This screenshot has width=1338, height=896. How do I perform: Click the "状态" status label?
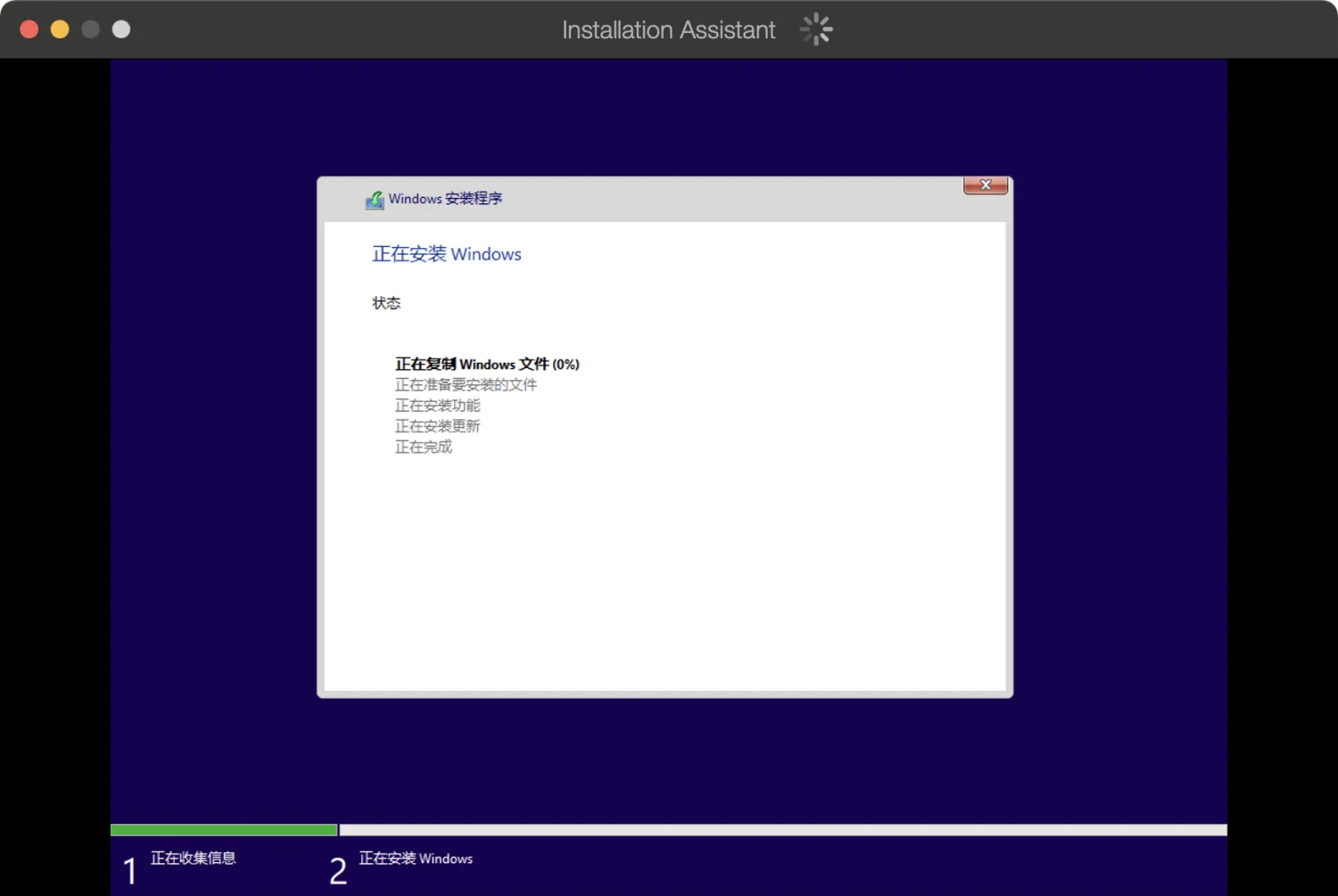point(386,303)
